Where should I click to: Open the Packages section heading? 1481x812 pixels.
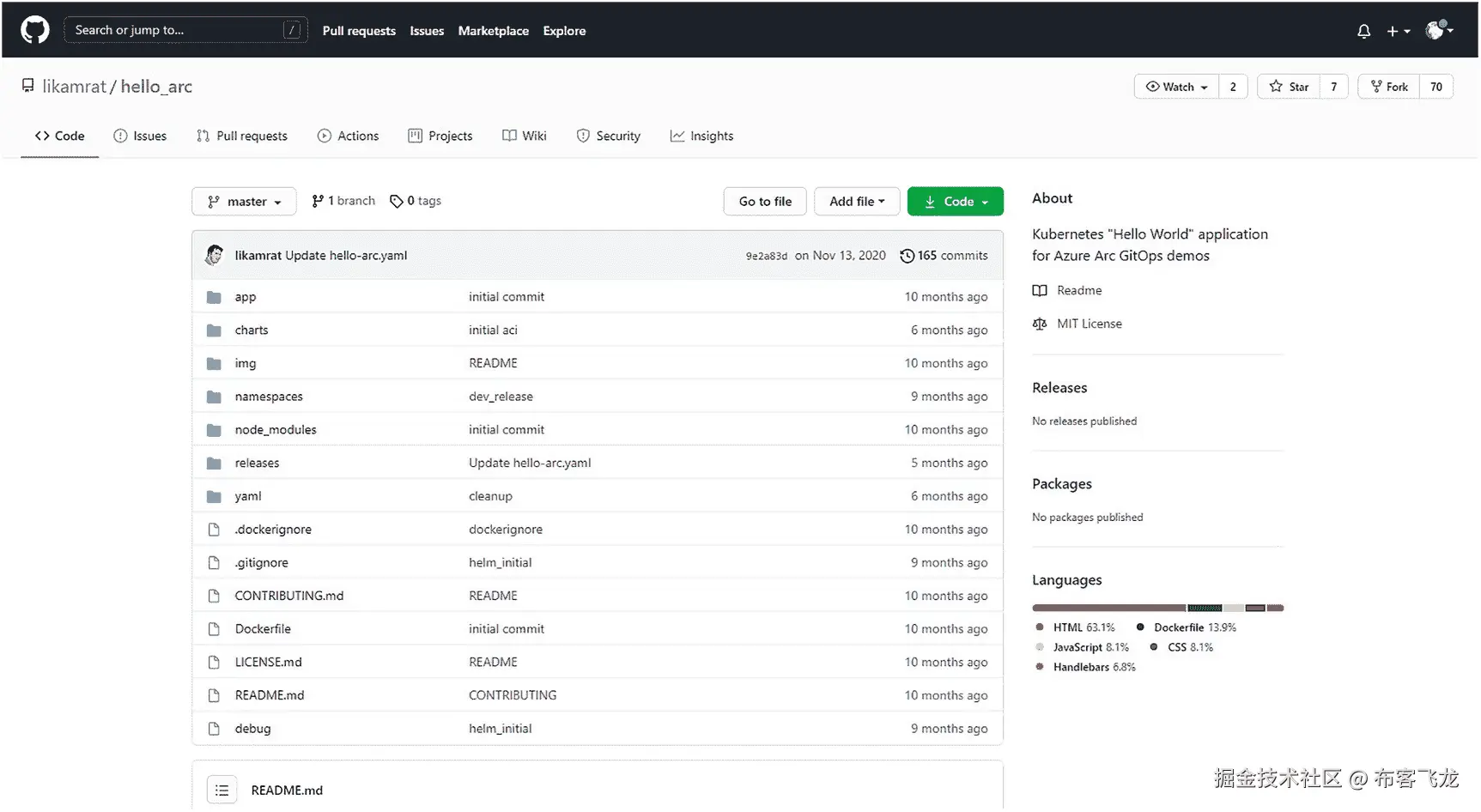[x=1062, y=484]
